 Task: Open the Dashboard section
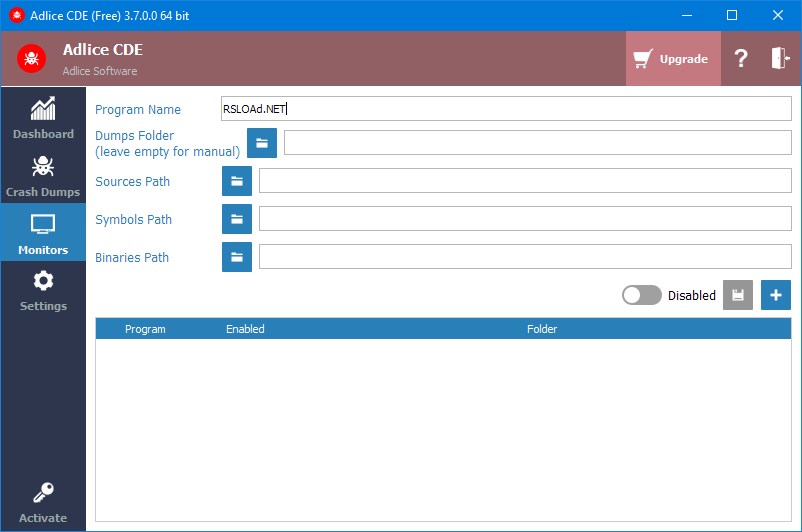(x=43, y=117)
